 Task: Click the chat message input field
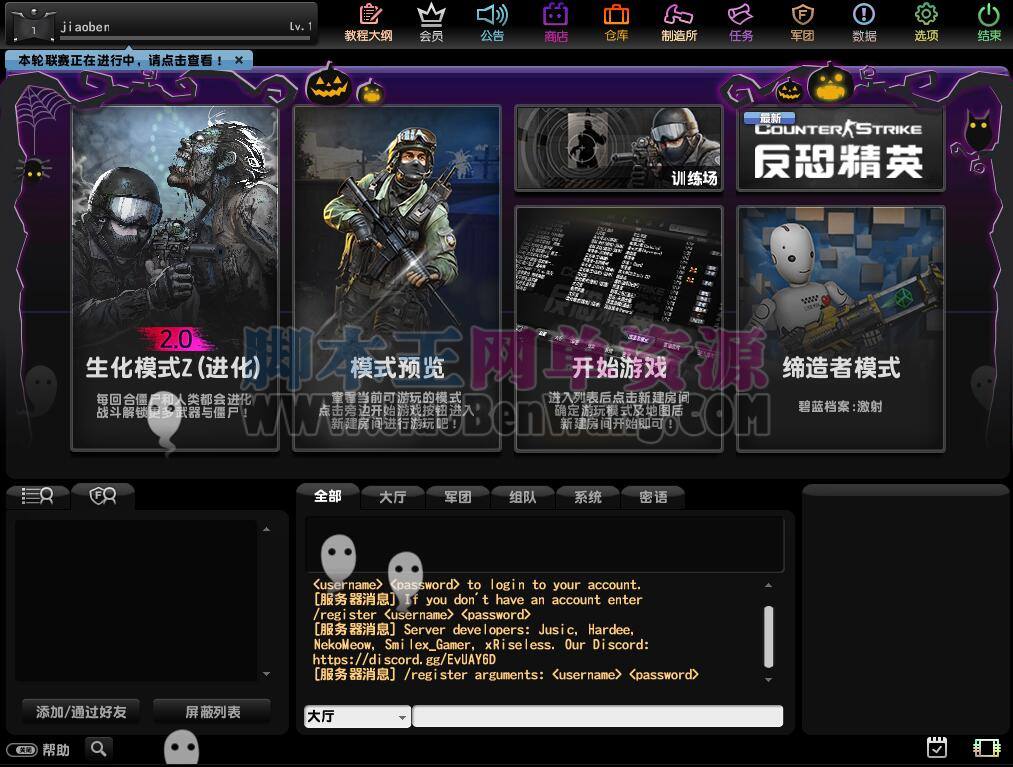[598, 716]
